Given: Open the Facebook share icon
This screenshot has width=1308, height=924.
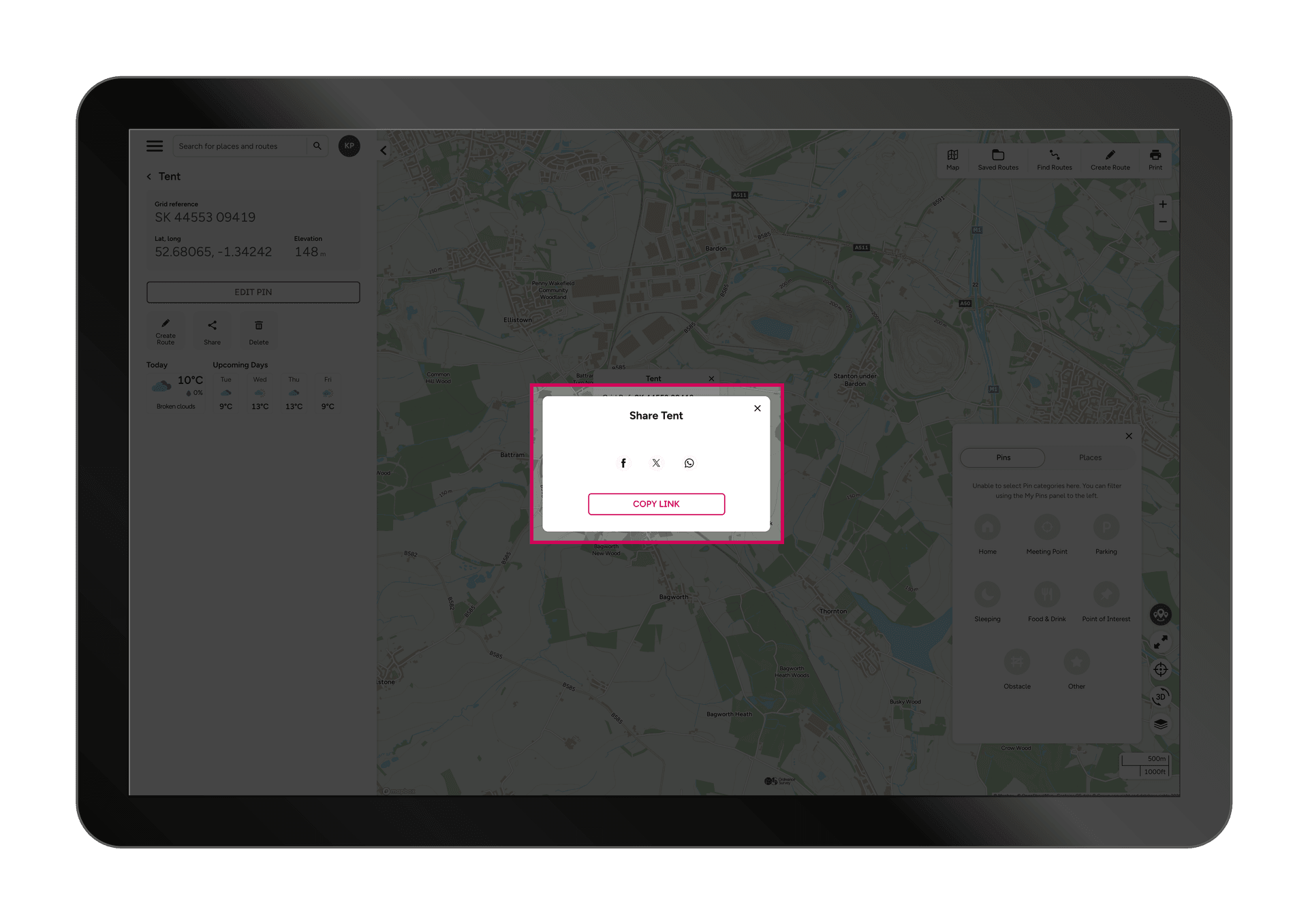Looking at the screenshot, I should [623, 462].
